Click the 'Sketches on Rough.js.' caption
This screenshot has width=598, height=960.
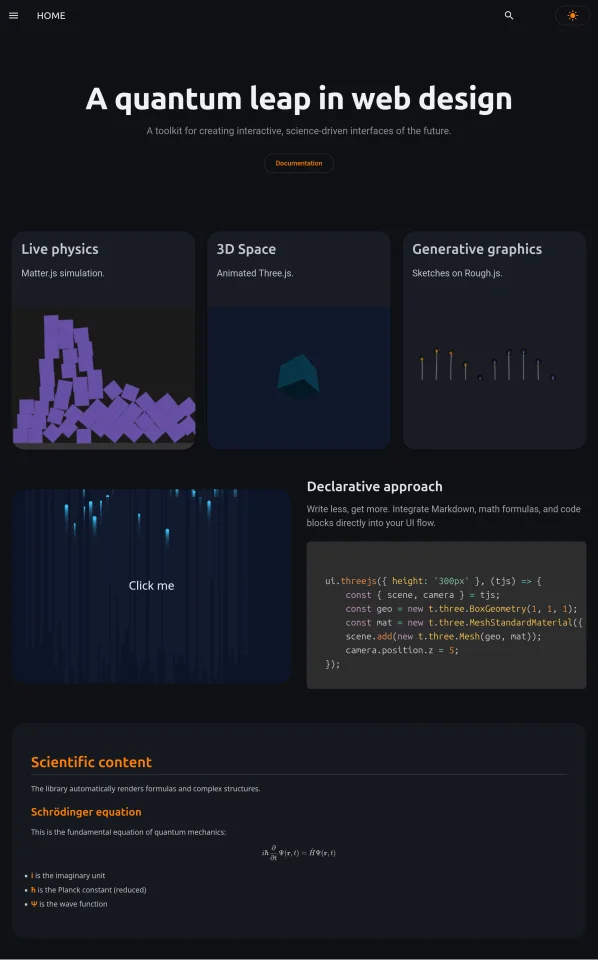point(457,273)
